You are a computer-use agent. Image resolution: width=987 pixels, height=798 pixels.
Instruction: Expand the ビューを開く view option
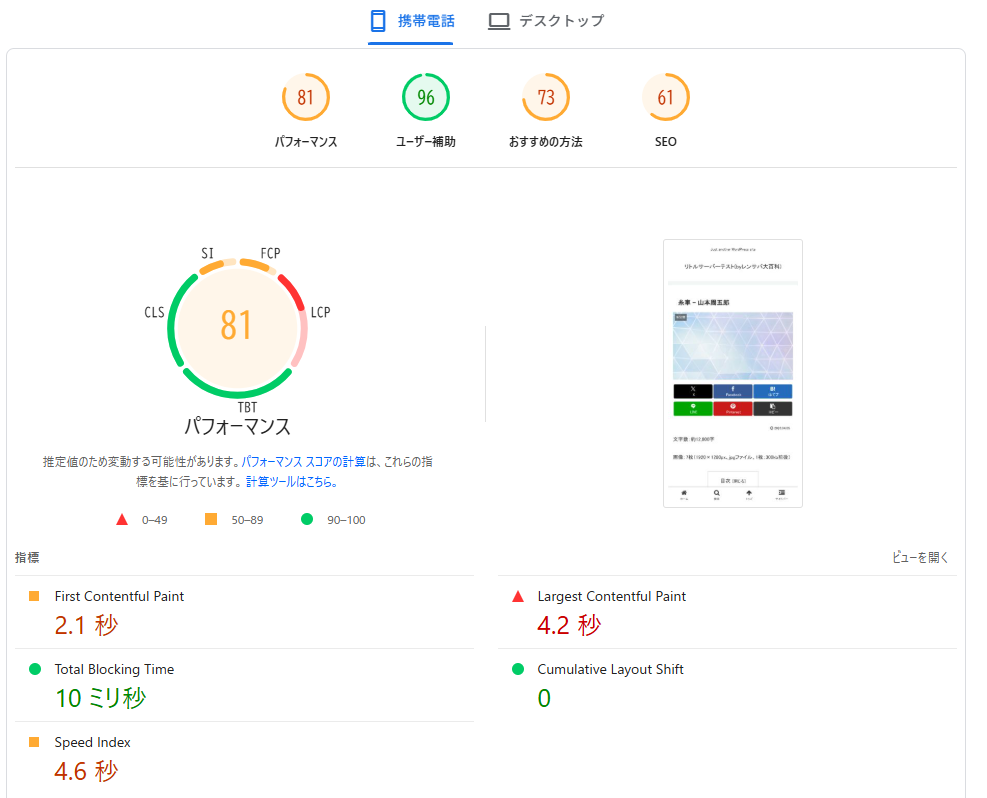pyautogui.click(x=920, y=558)
